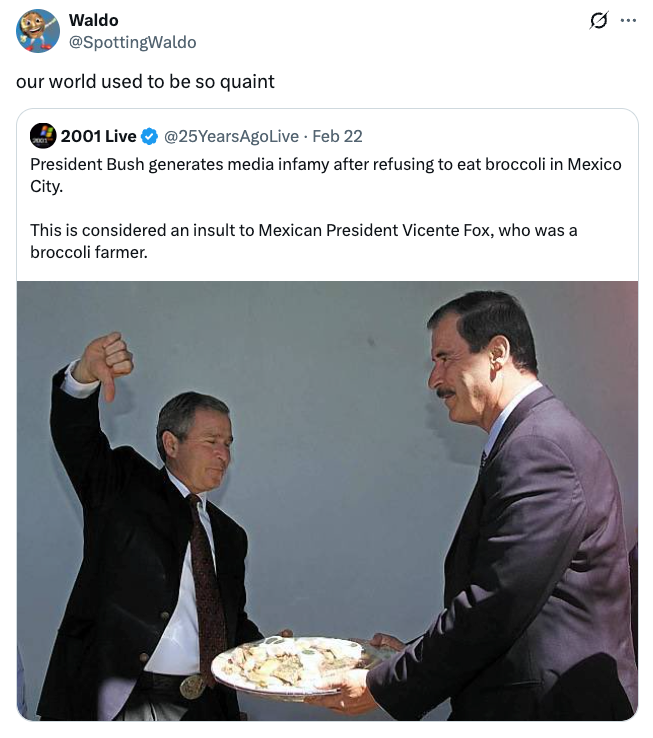
Task: Open the Waldo display name link
Action: click(x=93, y=21)
